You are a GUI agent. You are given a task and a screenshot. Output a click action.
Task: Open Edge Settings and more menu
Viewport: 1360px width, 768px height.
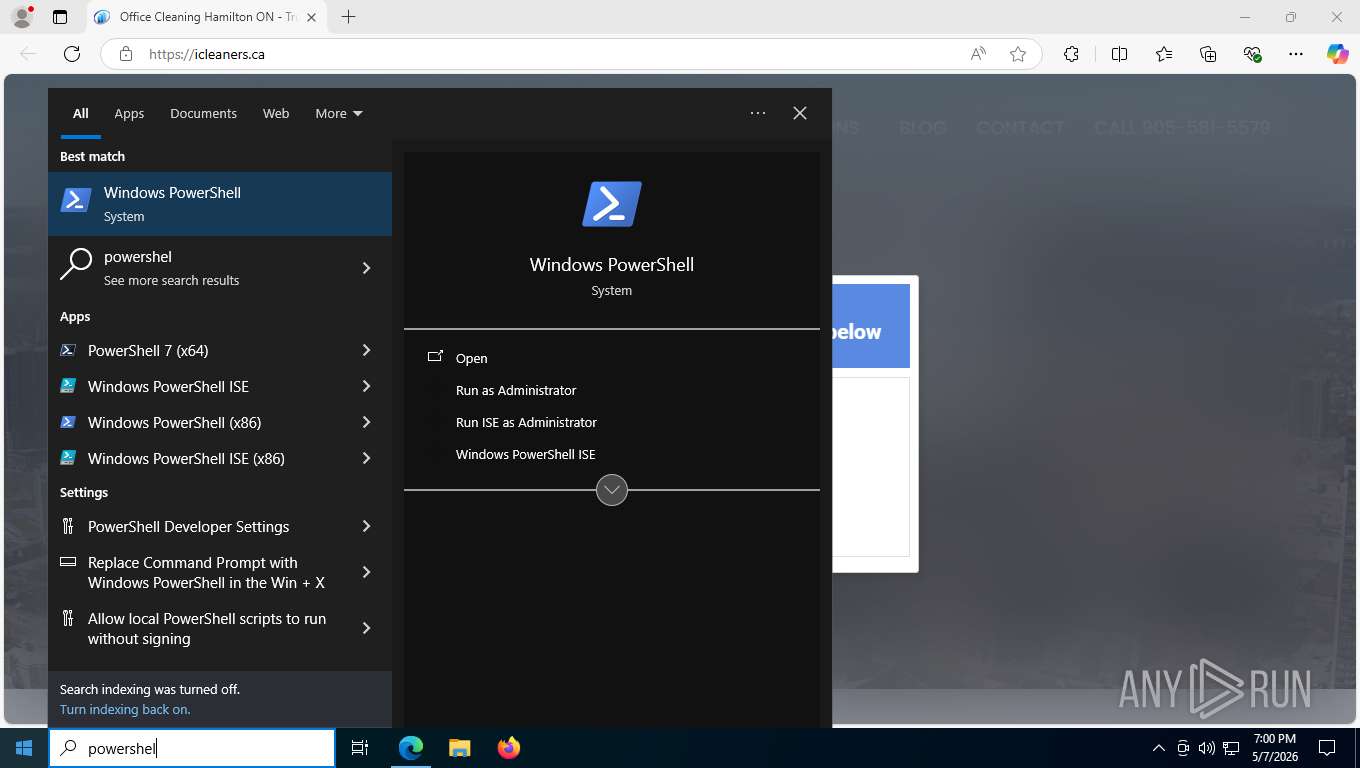(1296, 54)
